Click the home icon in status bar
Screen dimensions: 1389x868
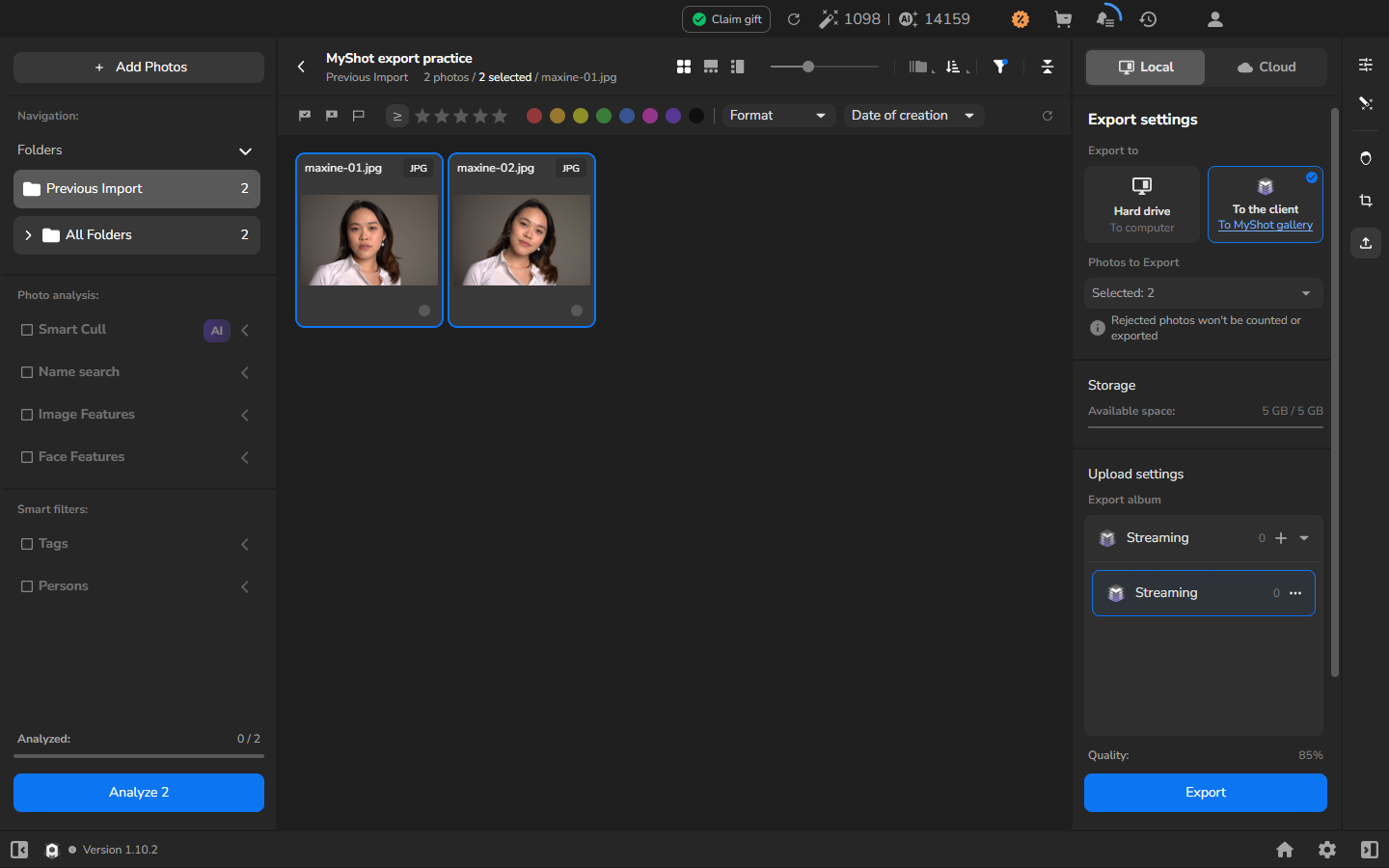point(1285,850)
